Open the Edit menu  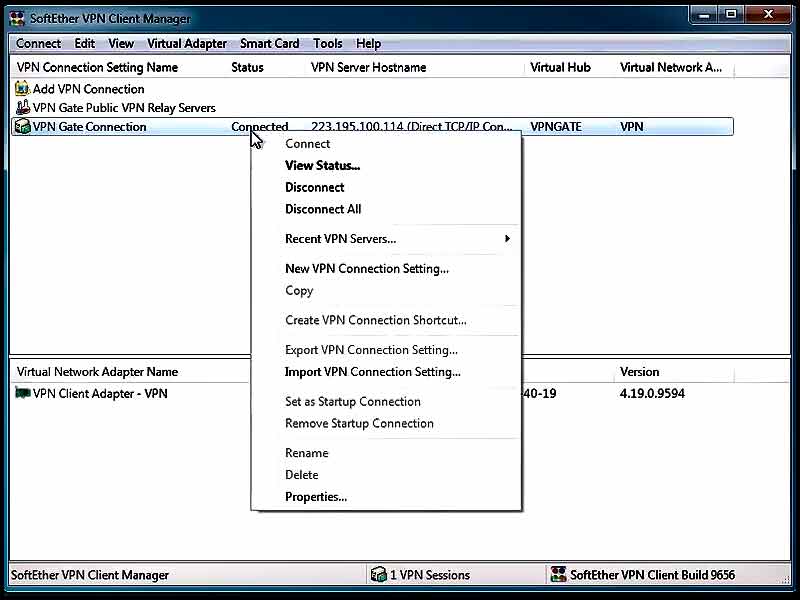85,43
